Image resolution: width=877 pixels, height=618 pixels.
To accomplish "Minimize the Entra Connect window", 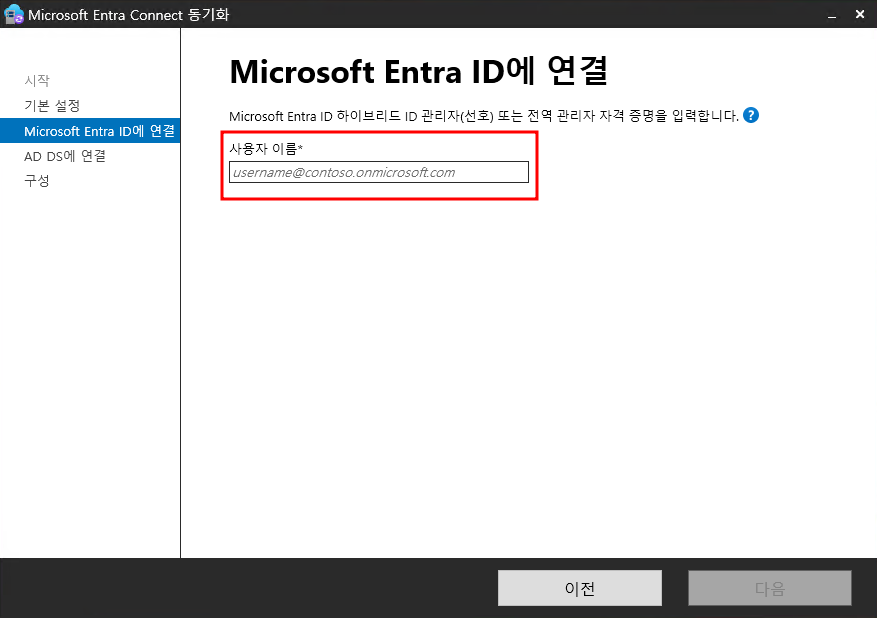I will (832, 15).
